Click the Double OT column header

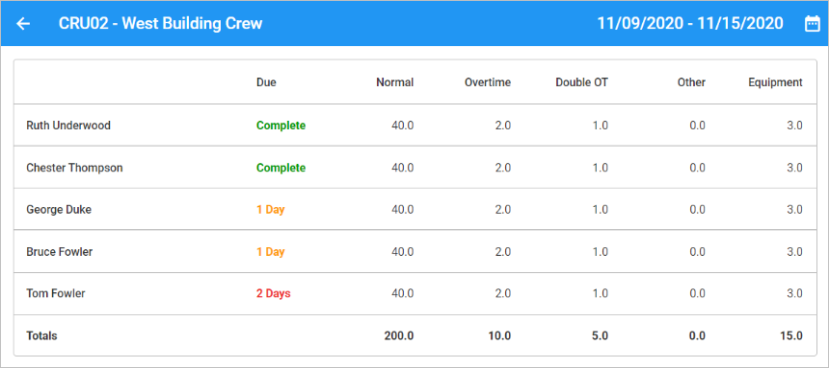coord(582,82)
